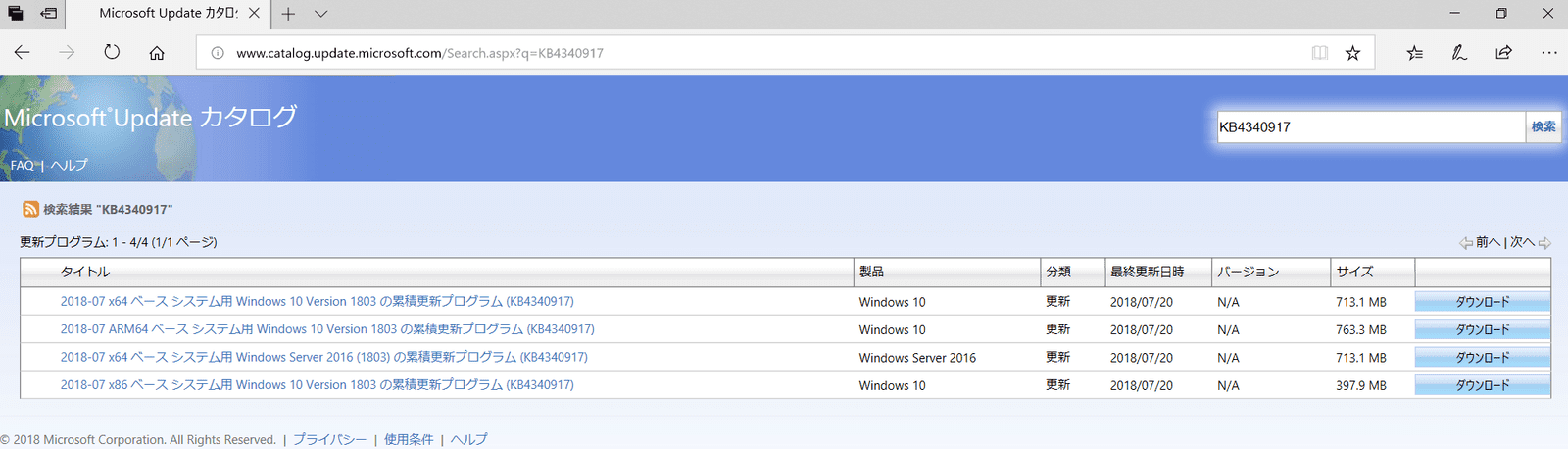The image size is (1568, 449).
Task: Click the RSS feed icon beside search results
Action: (30, 209)
